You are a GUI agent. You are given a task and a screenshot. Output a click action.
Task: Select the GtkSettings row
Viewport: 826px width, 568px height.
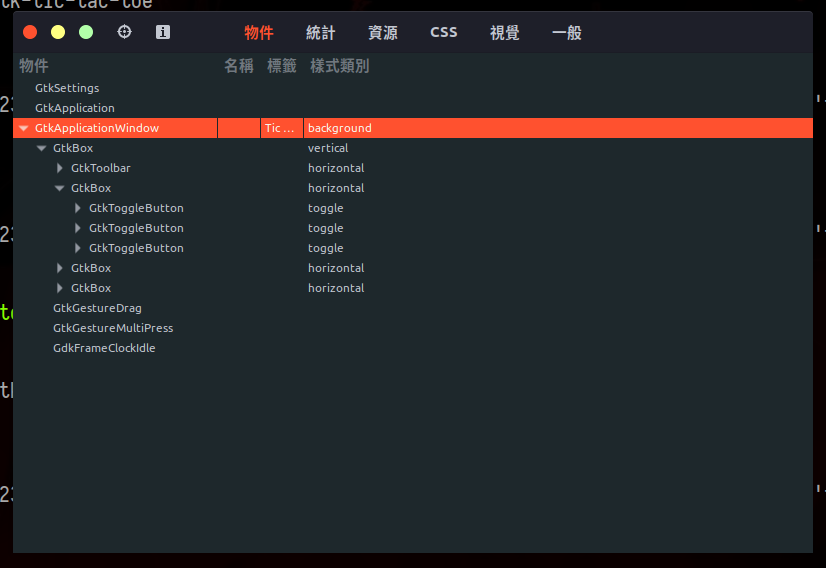(67, 88)
